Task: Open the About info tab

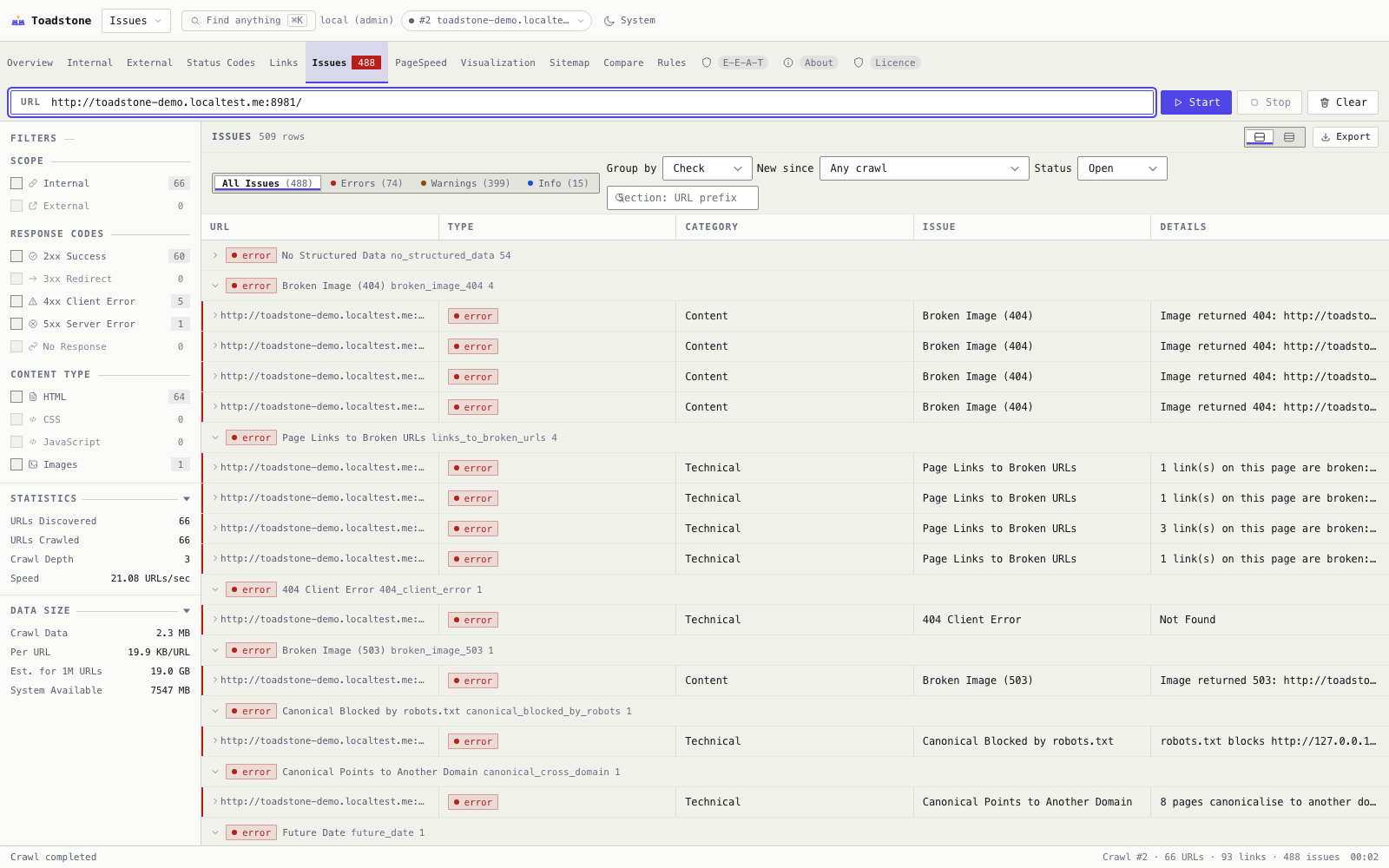Action: click(x=809, y=62)
